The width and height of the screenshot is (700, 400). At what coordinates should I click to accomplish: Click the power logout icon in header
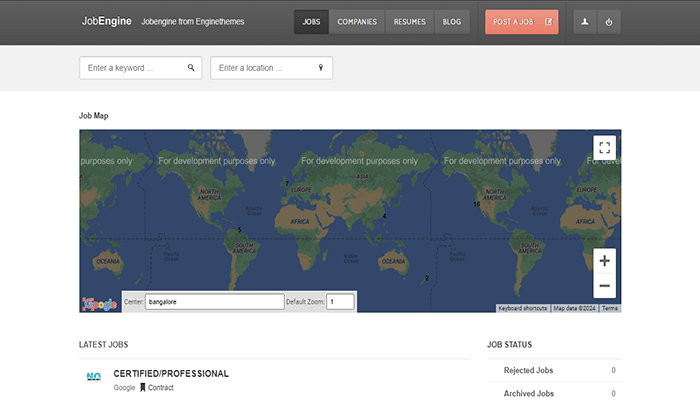pos(608,21)
